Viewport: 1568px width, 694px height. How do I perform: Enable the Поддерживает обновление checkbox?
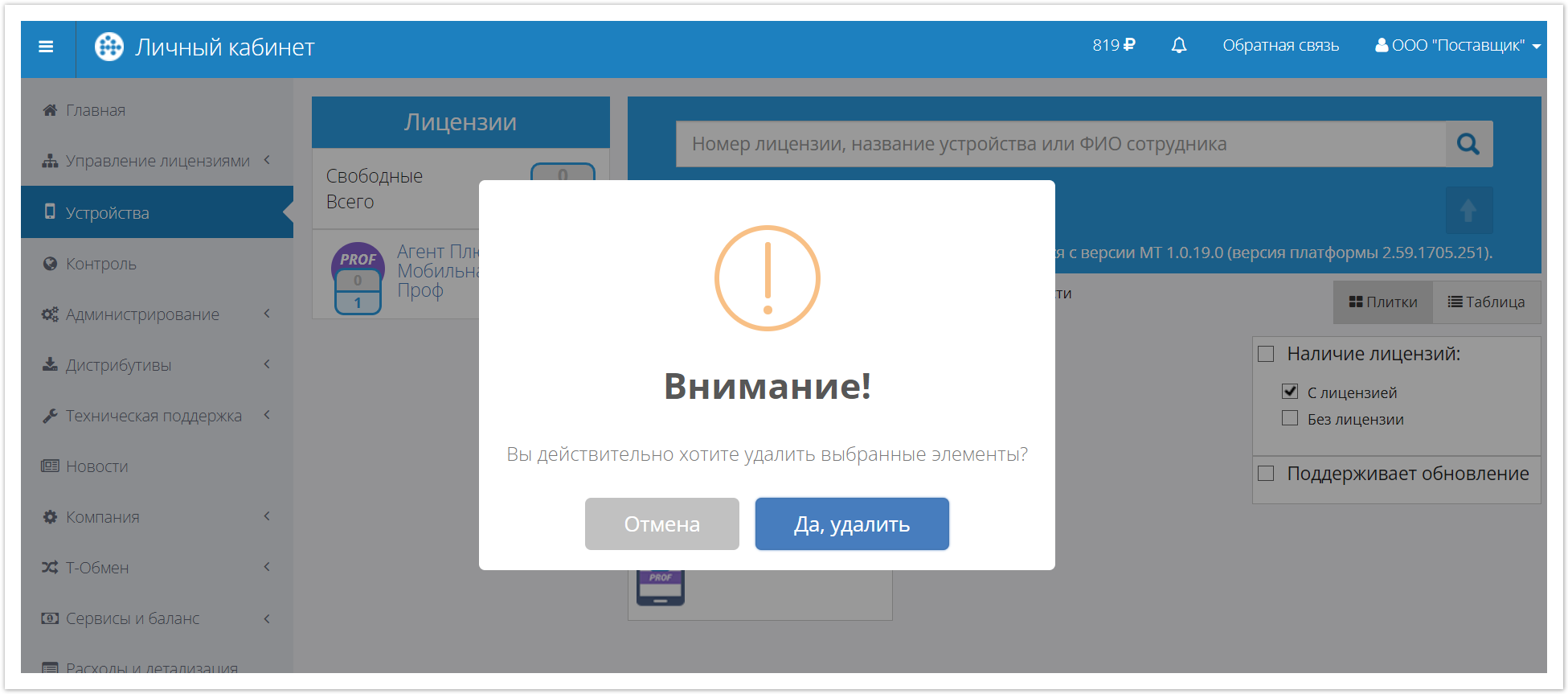(x=1266, y=473)
